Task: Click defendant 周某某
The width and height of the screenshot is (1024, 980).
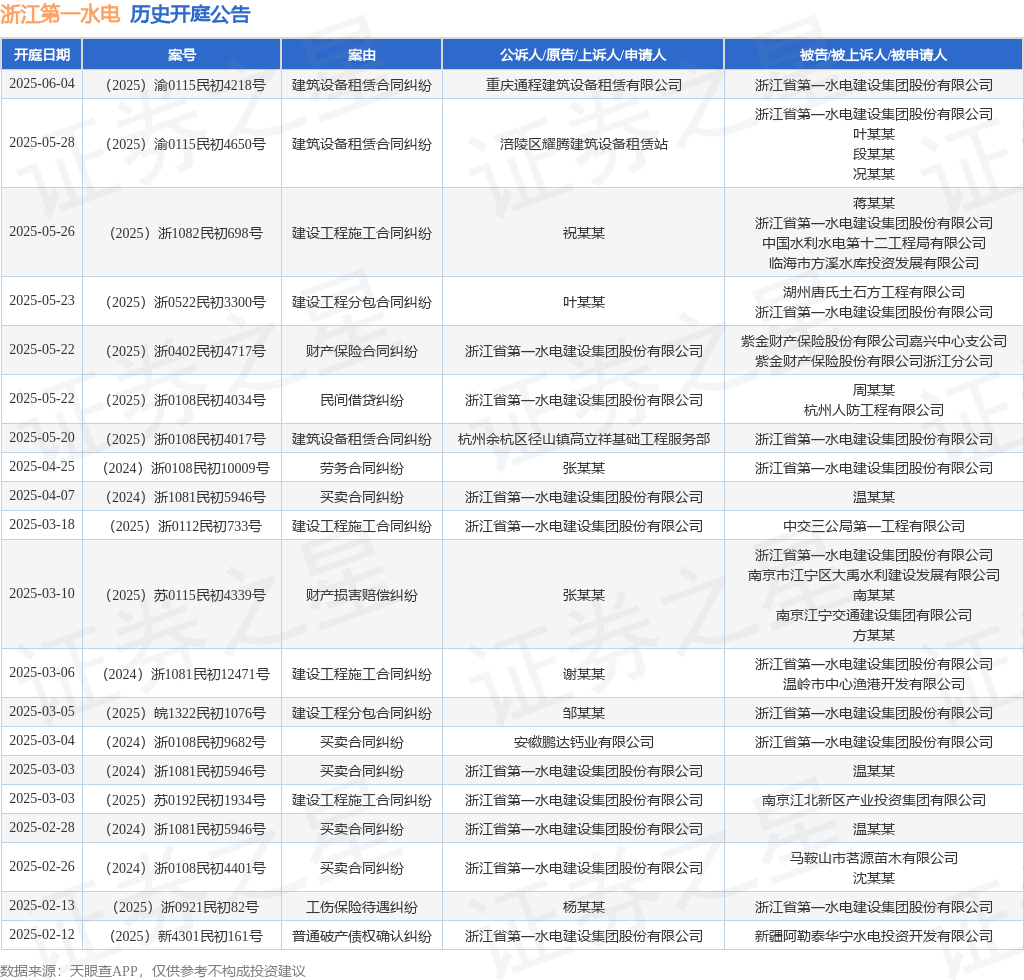Action: pos(874,390)
